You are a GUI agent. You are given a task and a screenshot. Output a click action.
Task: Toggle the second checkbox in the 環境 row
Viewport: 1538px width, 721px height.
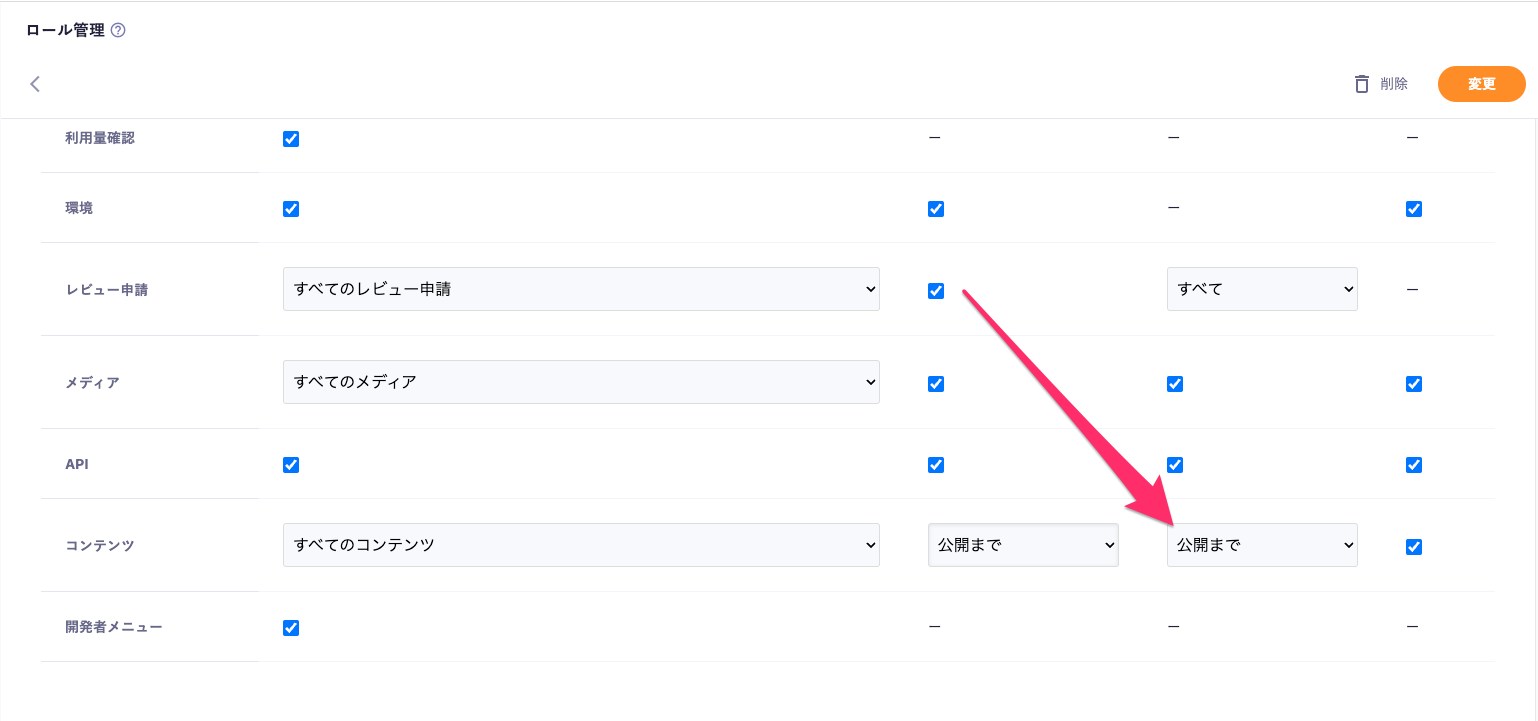coord(936,209)
